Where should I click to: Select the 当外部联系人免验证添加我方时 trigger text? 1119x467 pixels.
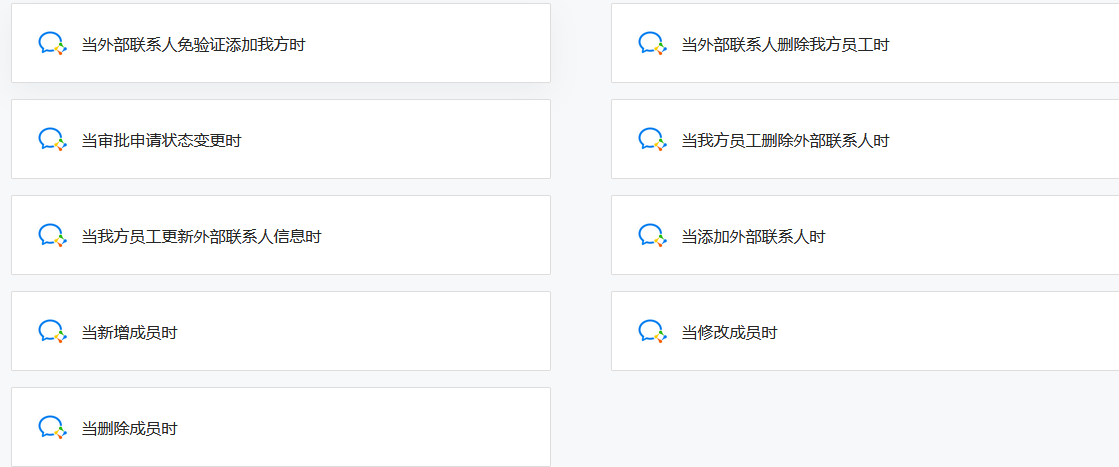pos(193,44)
